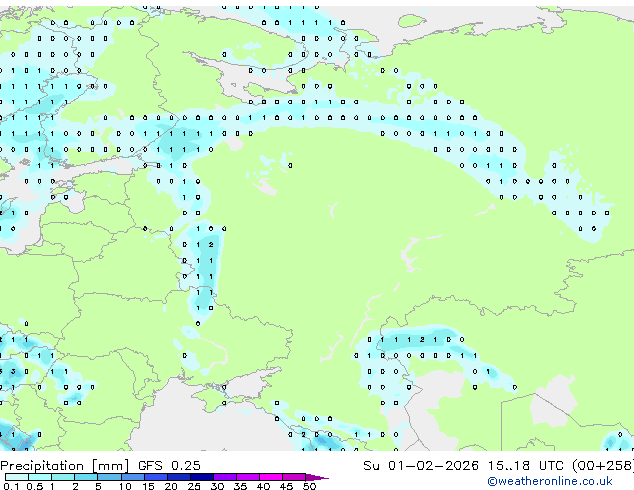634x490 pixels.
Task: Select the 30–35 mm purple legend swatch
Action: [x=224, y=477]
